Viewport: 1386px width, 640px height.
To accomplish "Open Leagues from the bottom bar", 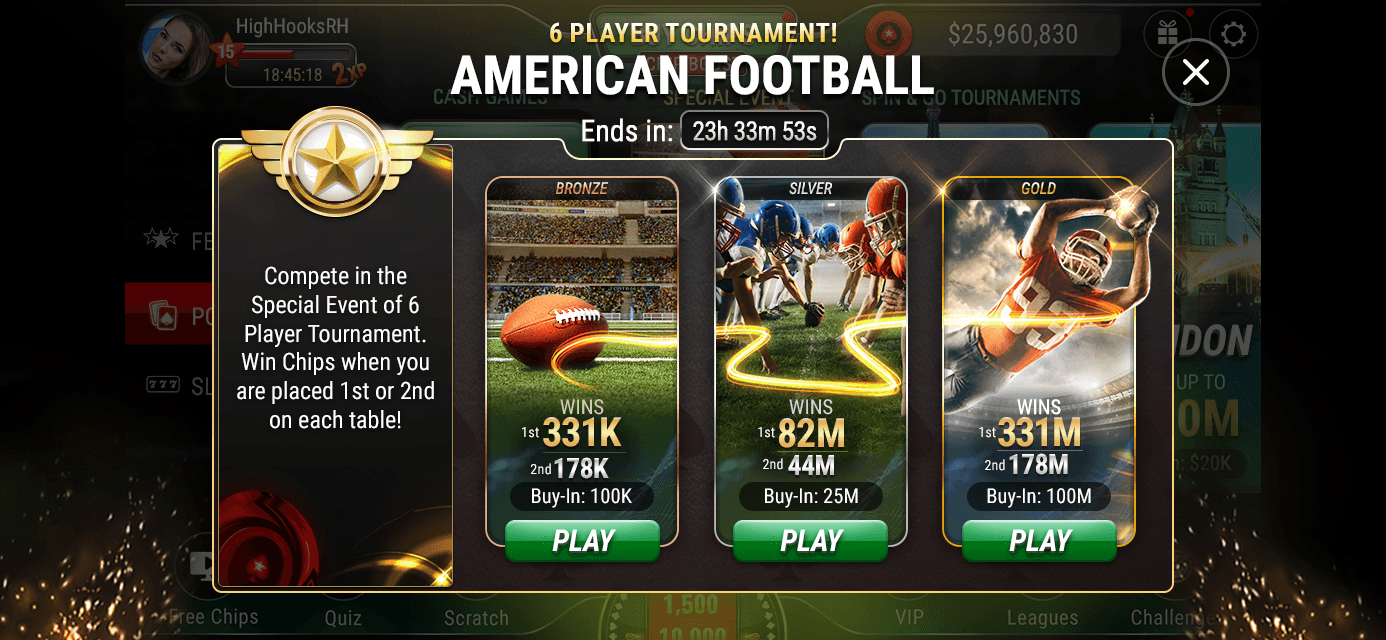I will click(1042, 618).
